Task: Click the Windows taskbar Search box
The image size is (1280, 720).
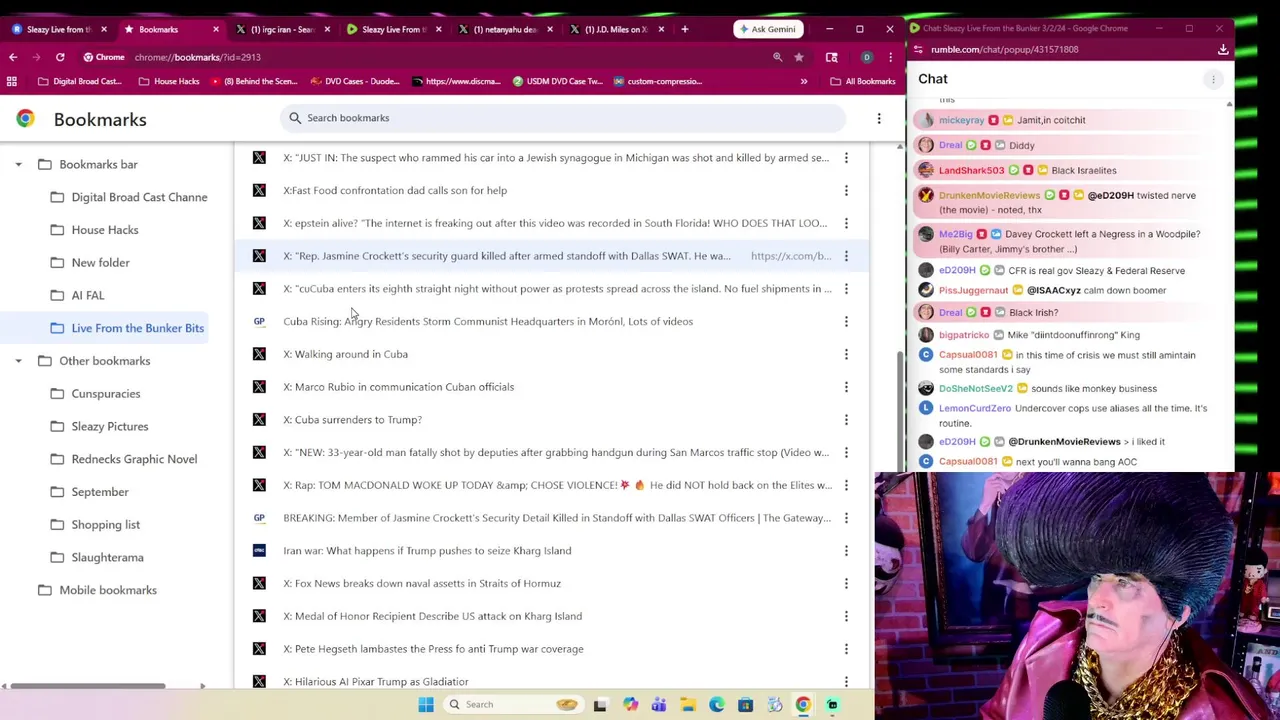Action: coord(513,704)
